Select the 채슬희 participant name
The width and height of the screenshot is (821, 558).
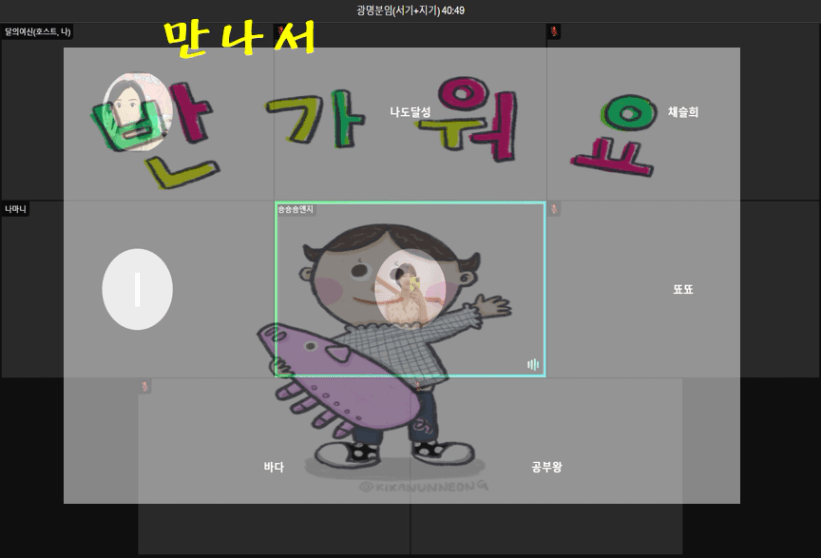[x=683, y=112]
